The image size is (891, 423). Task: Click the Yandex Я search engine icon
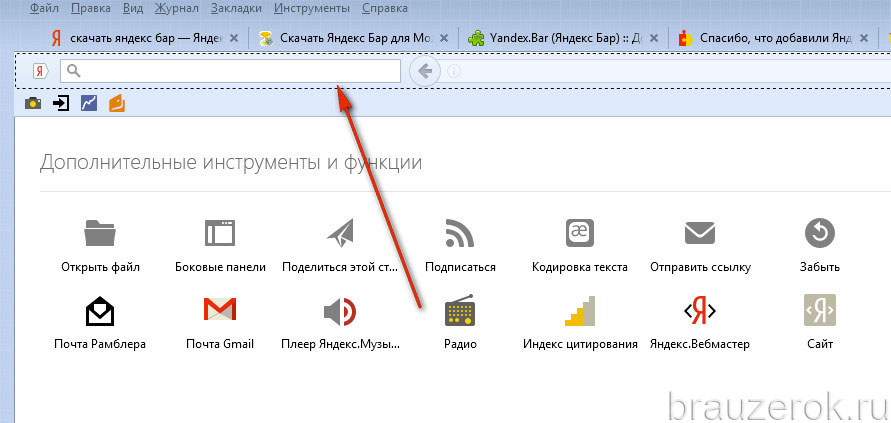click(x=41, y=70)
